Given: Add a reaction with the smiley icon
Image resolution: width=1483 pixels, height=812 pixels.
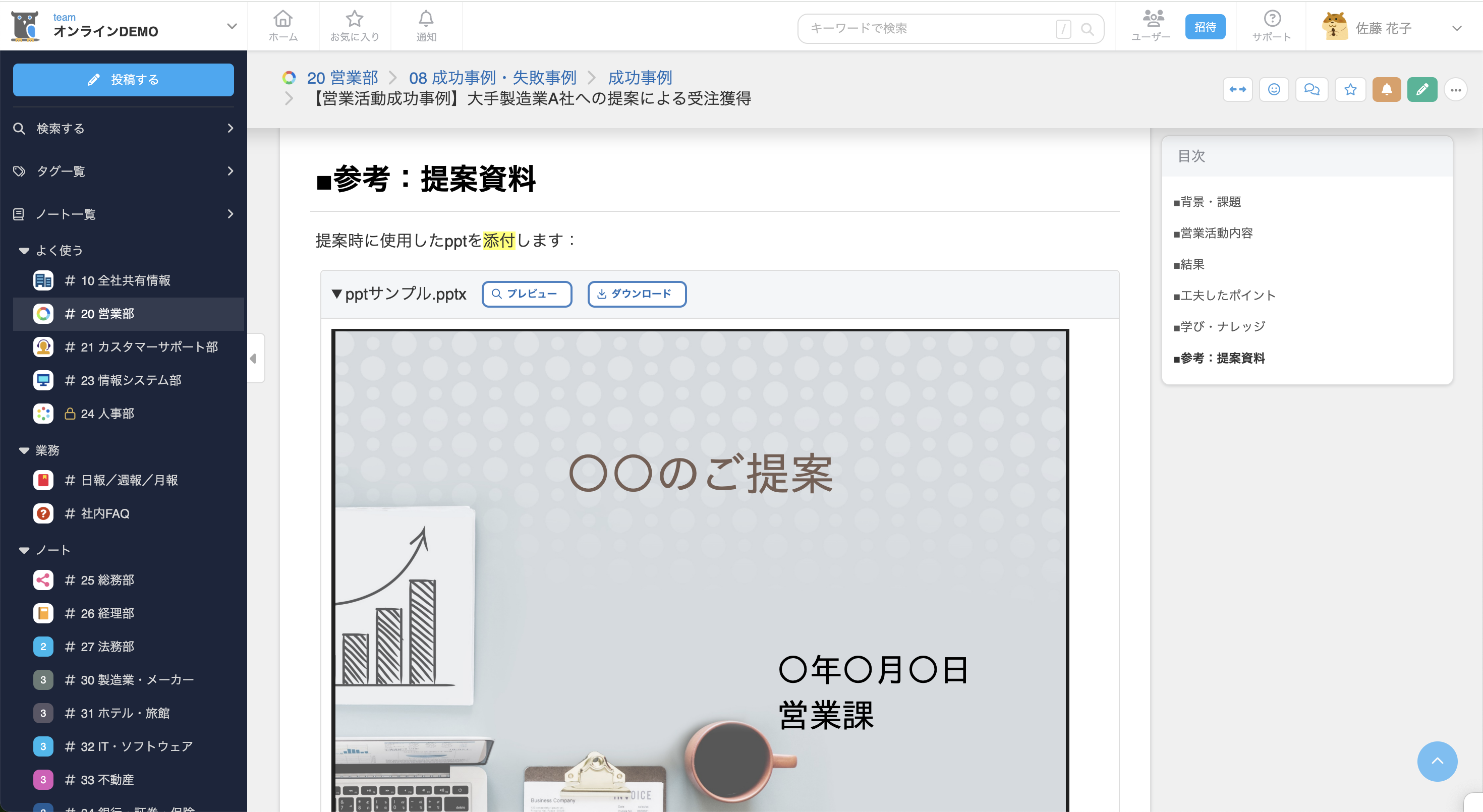Looking at the screenshot, I should pos(1274,89).
